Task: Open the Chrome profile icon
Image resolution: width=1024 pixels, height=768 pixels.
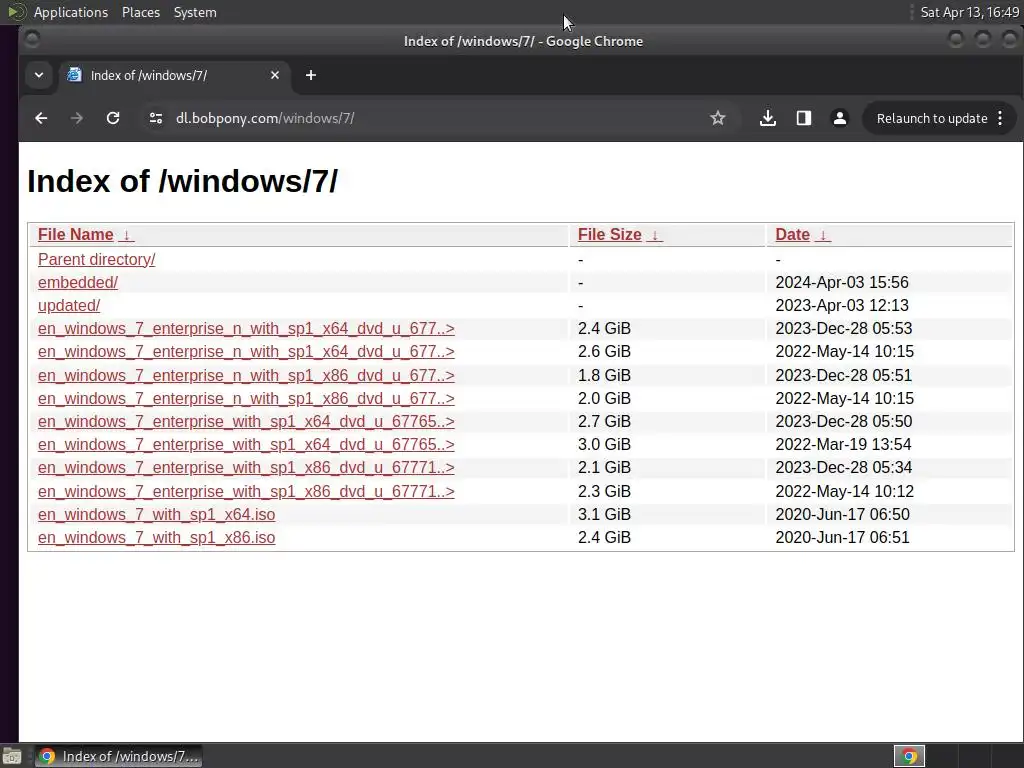Action: 840,118
